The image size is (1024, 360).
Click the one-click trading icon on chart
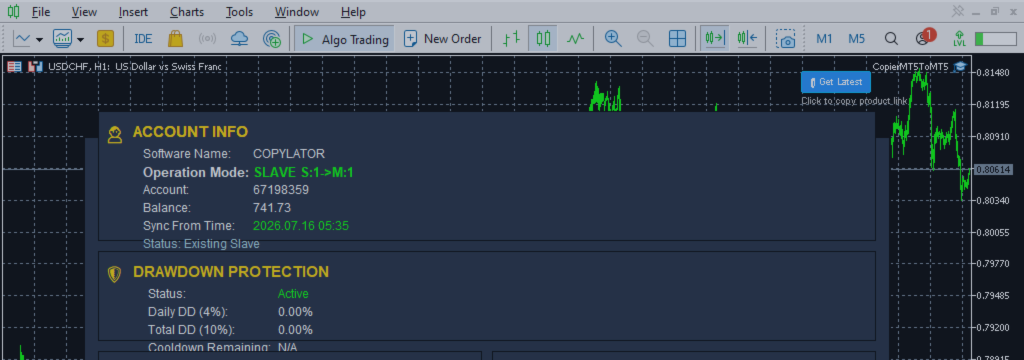pos(35,67)
